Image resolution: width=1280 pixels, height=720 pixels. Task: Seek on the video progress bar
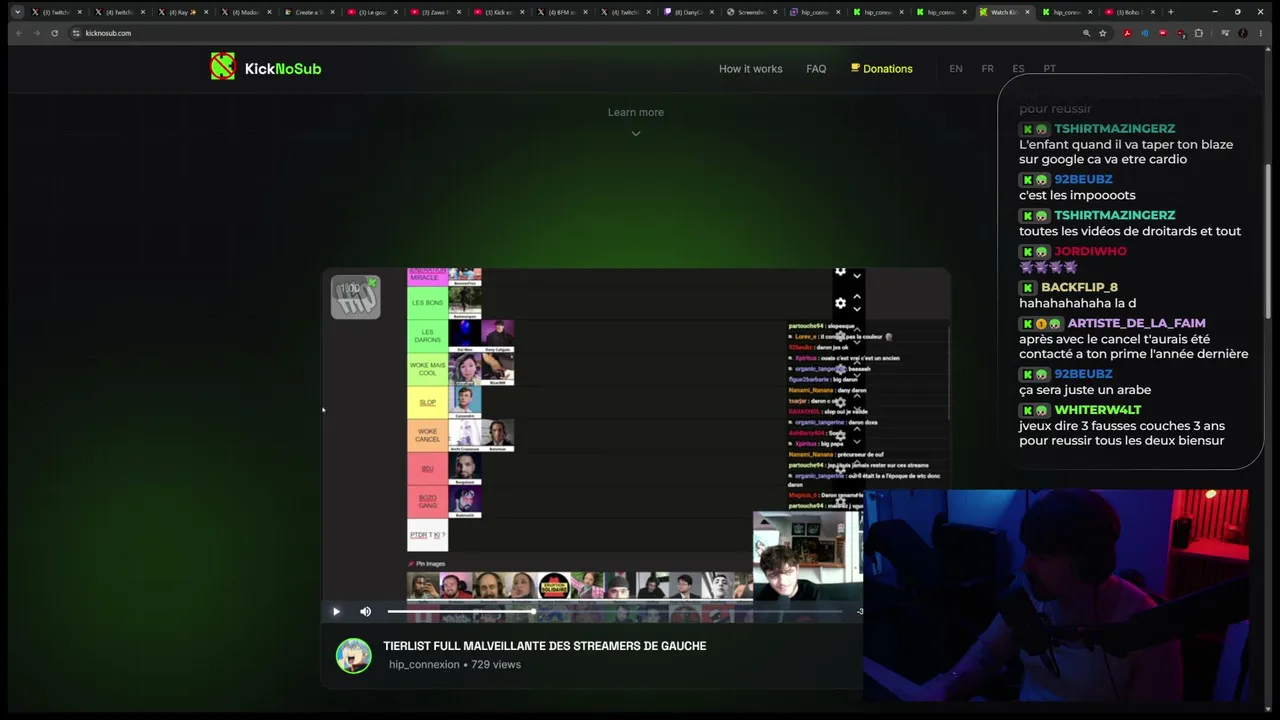615,611
